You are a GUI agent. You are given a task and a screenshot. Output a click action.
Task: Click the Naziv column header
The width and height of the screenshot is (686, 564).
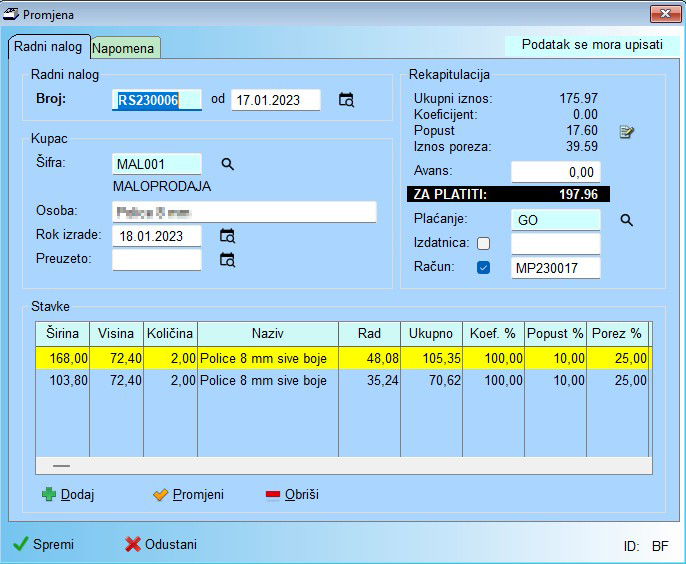[266, 333]
